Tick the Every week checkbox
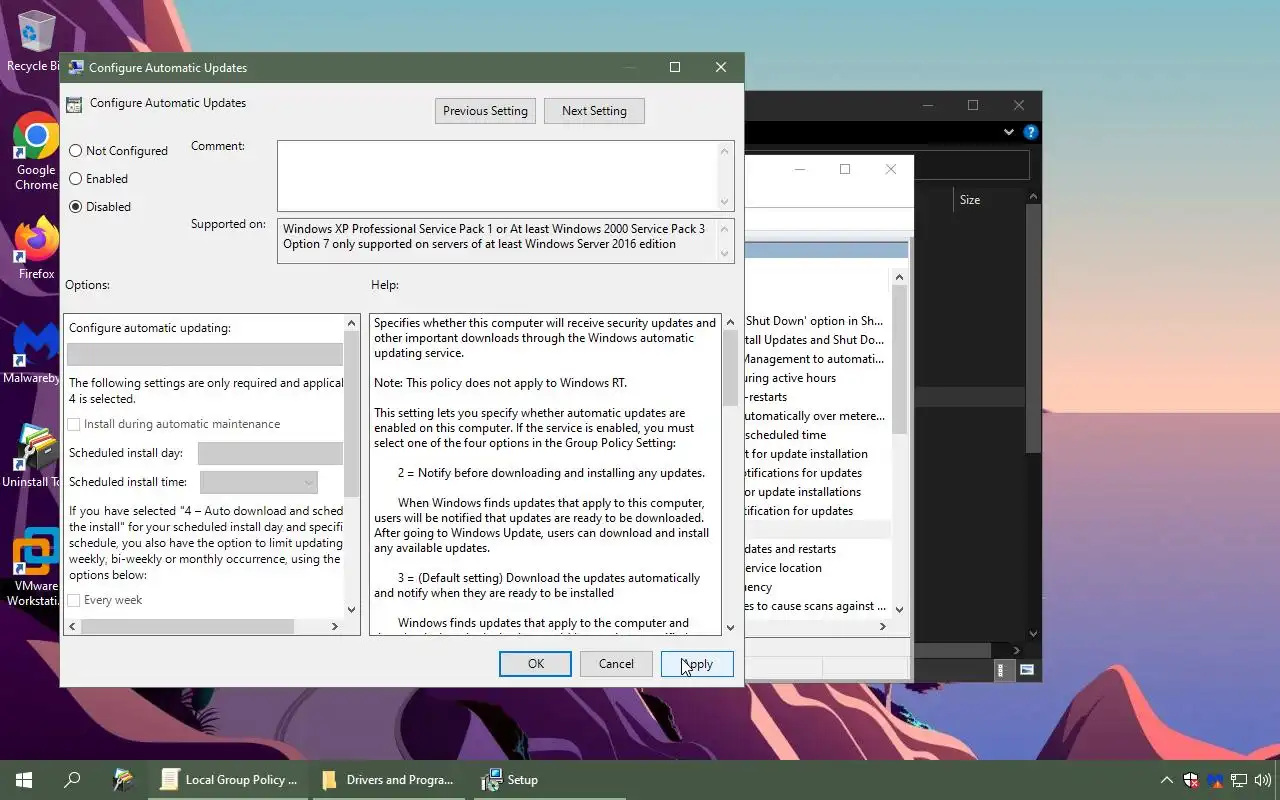1280x800 pixels. tap(73, 600)
